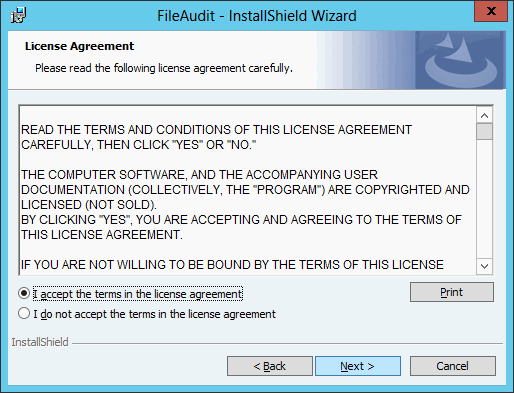Click the license text scroll up arrow
This screenshot has height=393, width=514.
point(484,116)
